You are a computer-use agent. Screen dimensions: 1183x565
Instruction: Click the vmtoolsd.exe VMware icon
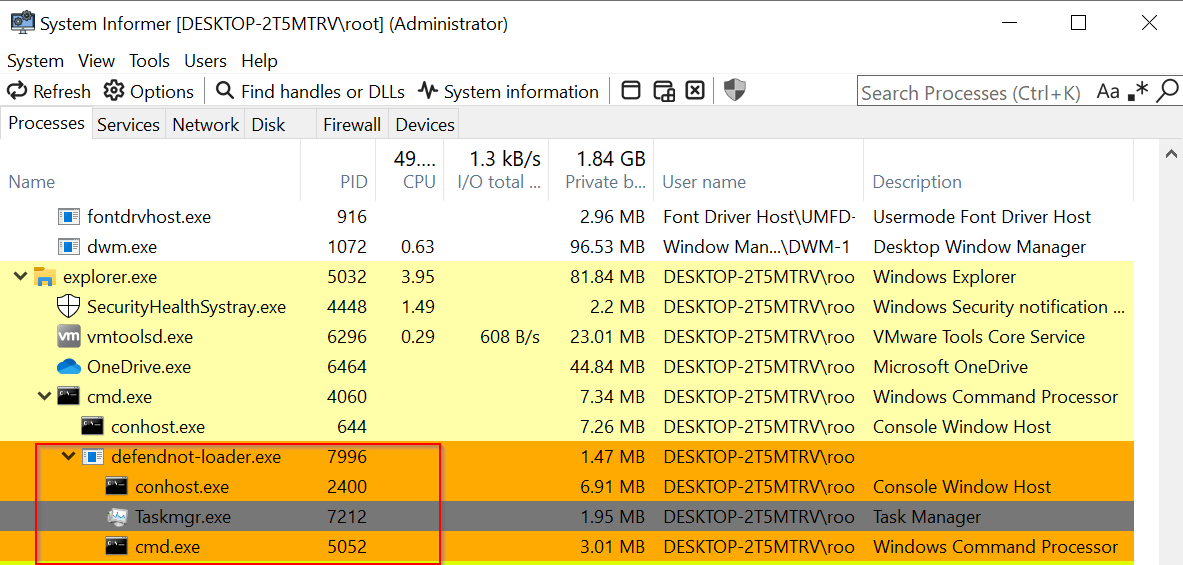pyautogui.click(x=69, y=337)
